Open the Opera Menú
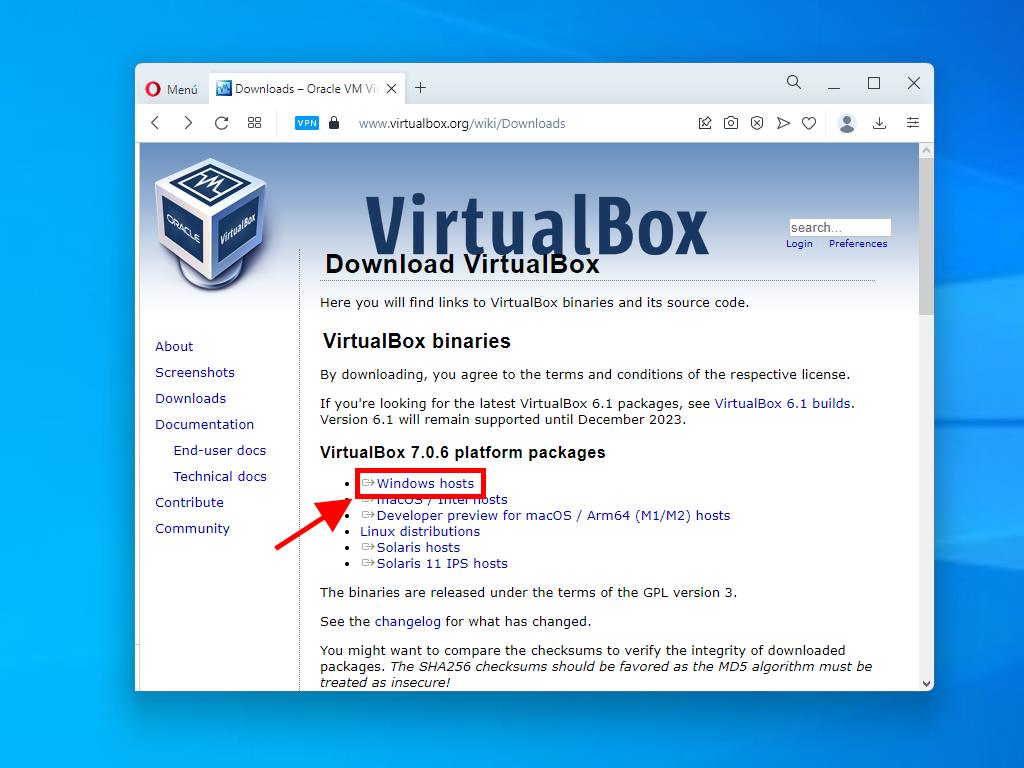Image resolution: width=1024 pixels, height=768 pixels. point(172,88)
